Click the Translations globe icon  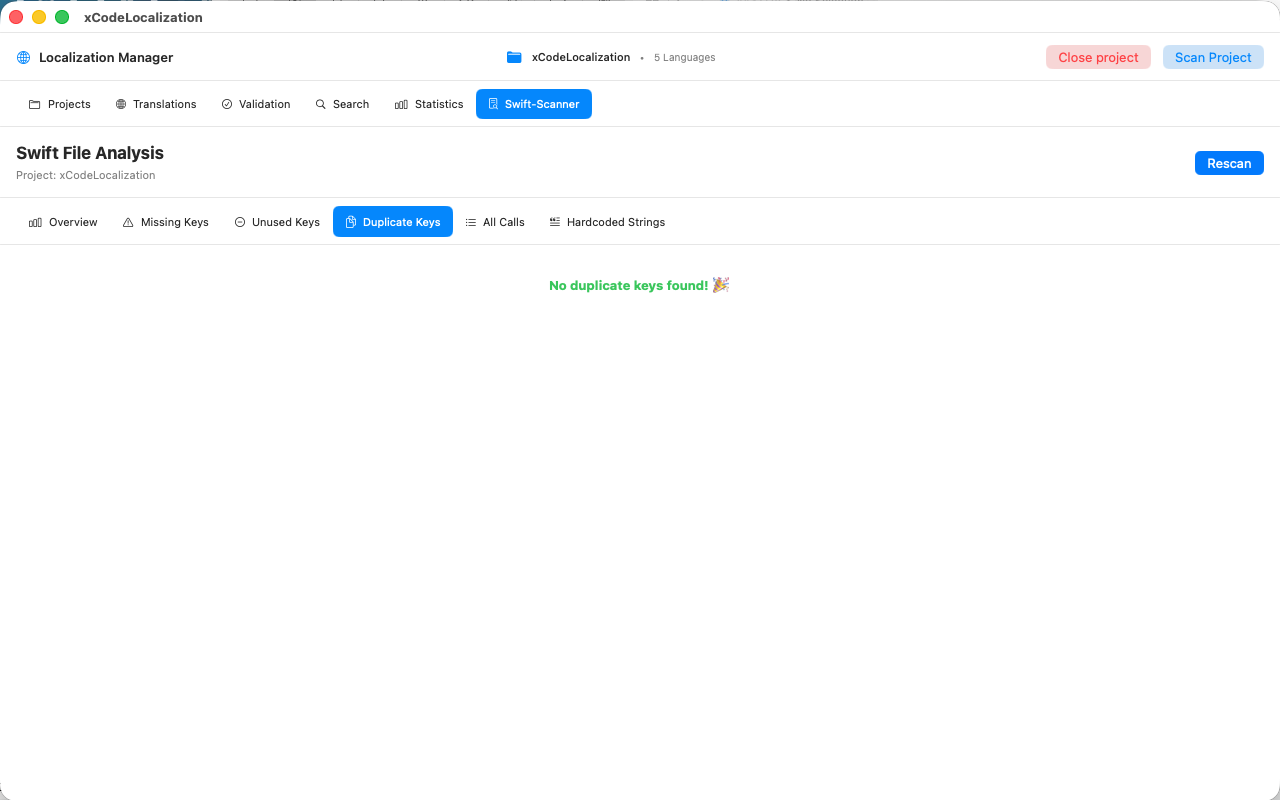pyautogui.click(x=120, y=104)
